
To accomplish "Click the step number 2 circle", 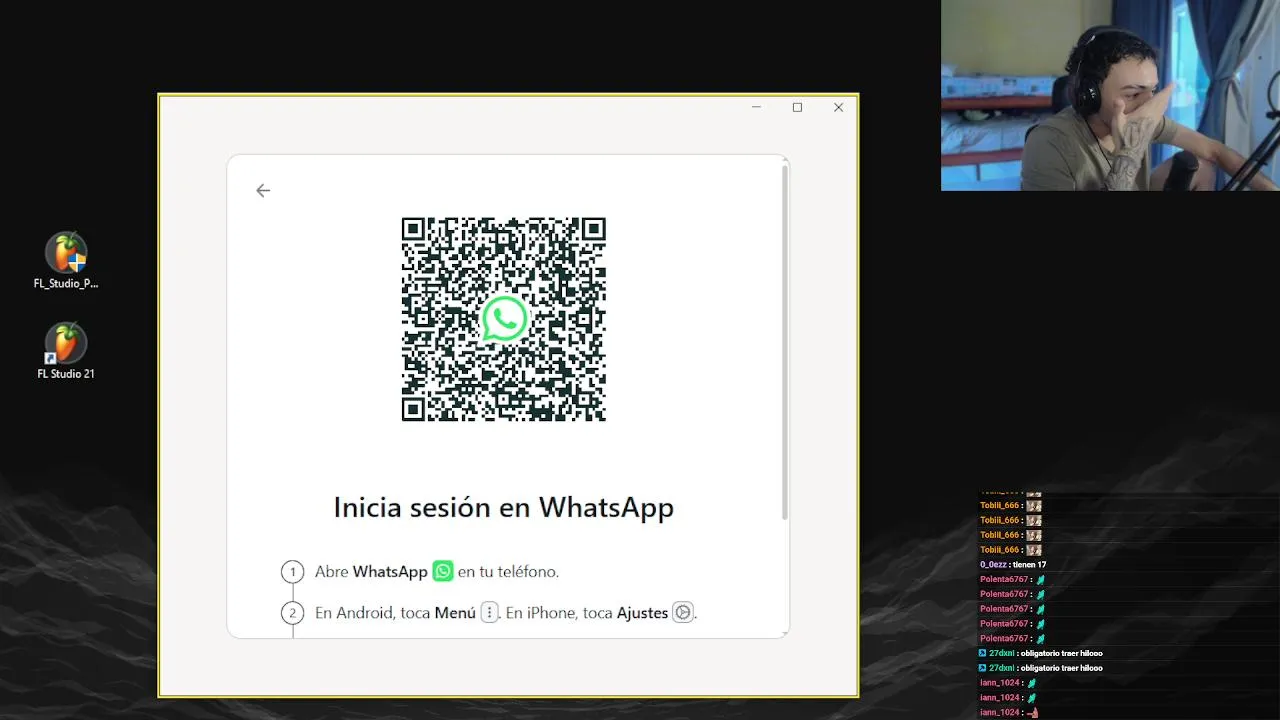I will tap(292, 613).
